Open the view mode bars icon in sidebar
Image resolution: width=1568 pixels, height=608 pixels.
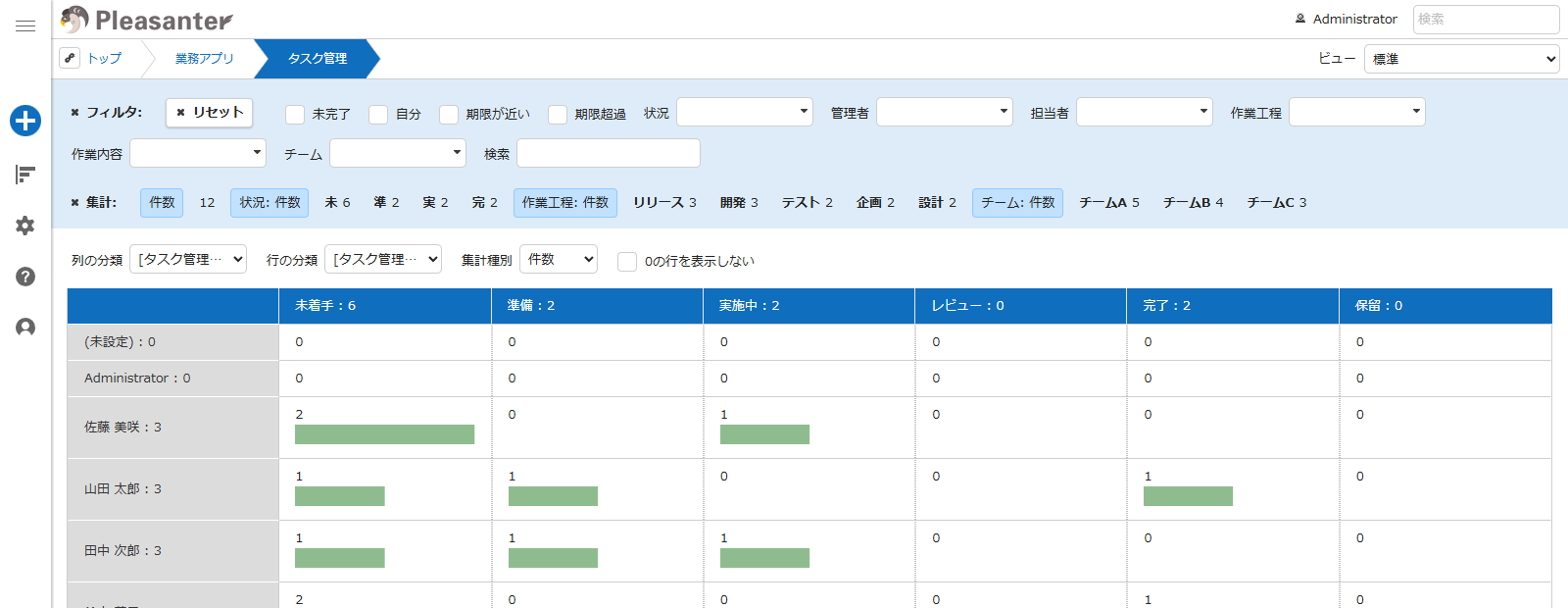point(25,175)
